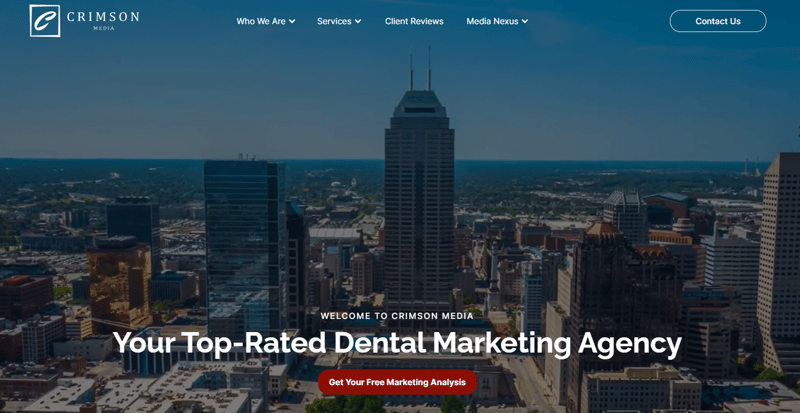Click the Contact Us button
800x413 pixels.
click(x=718, y=21)
